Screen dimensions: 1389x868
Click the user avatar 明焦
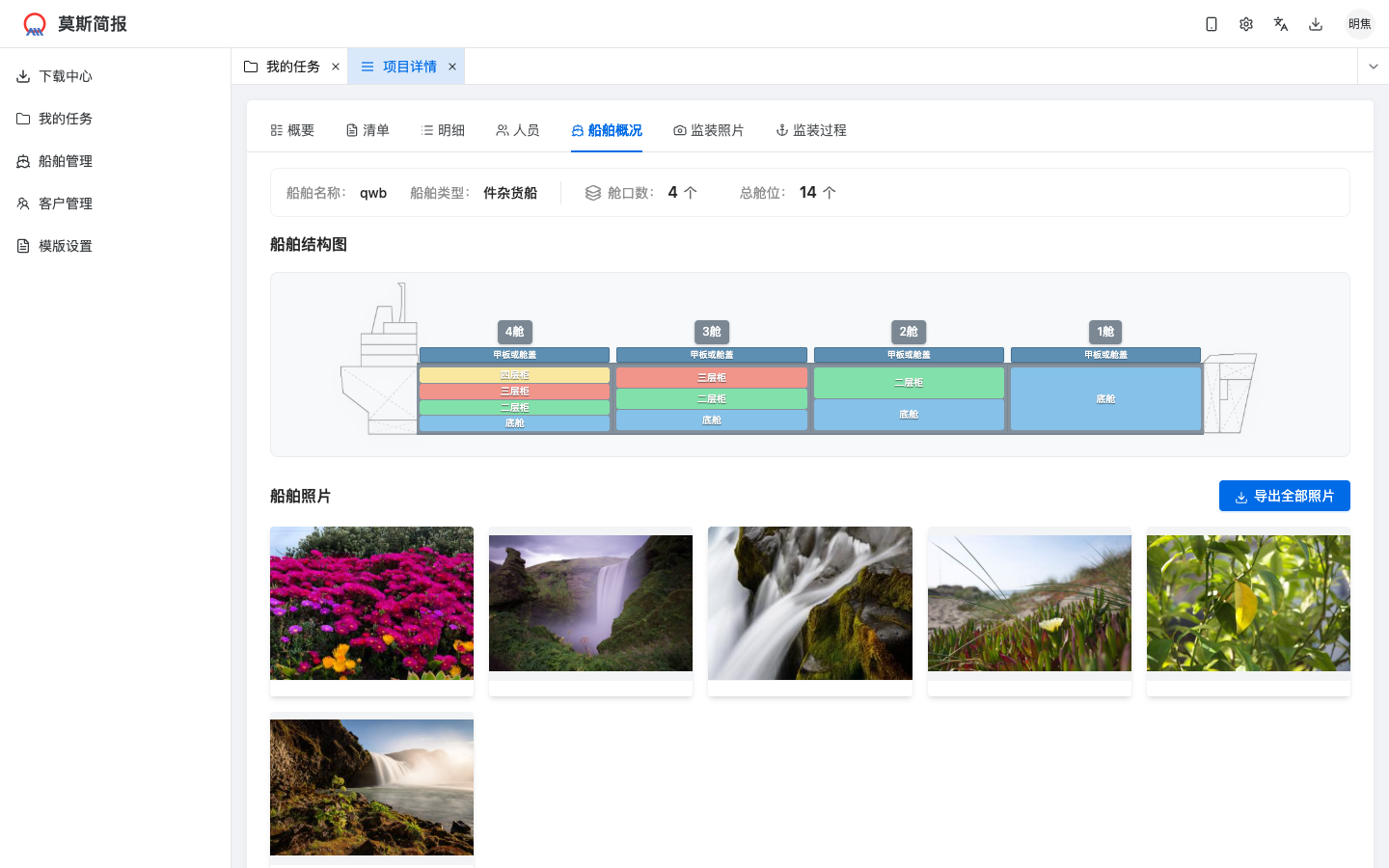click(x=1359, y=24)
